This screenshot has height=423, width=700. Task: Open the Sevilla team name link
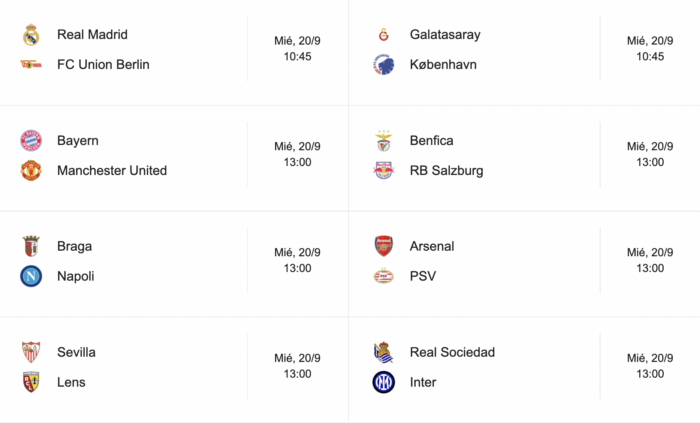point(76,352)
